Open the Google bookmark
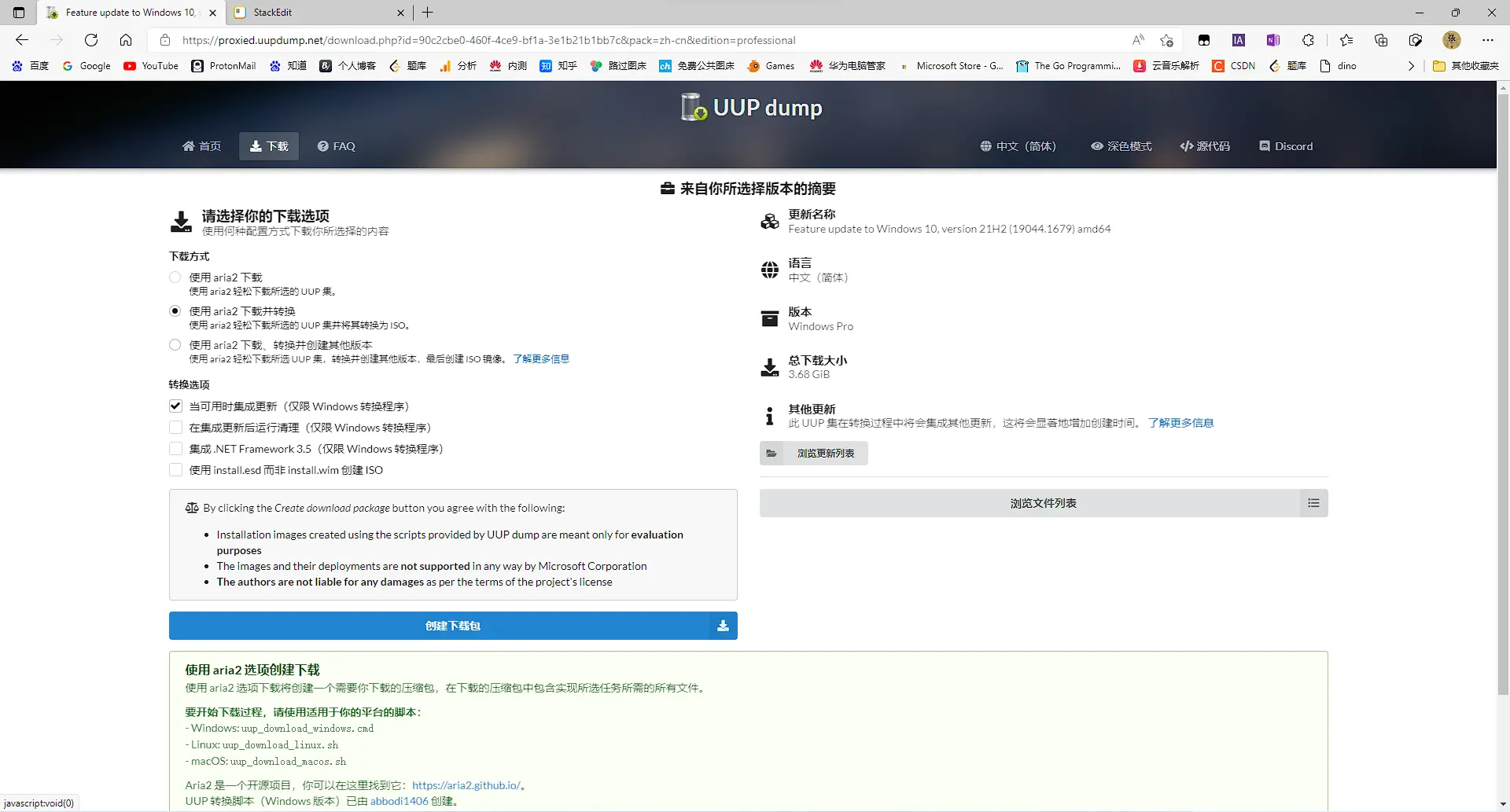 point(87,66)
